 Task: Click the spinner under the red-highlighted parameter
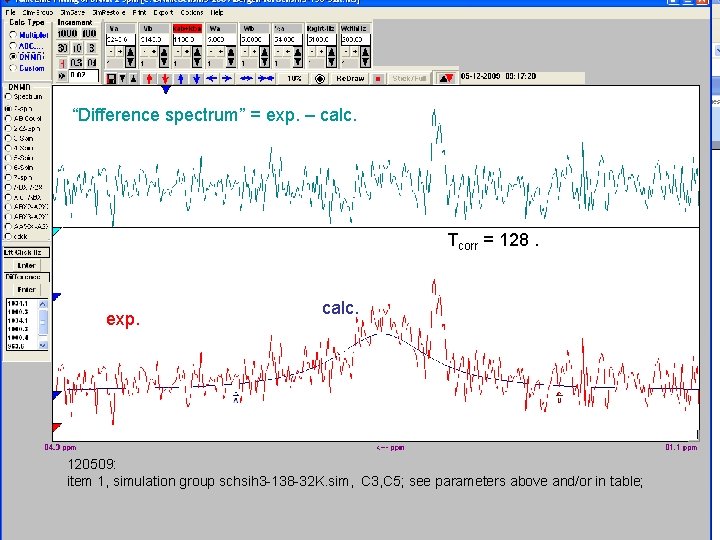pyautogui.click(x=197, y=57)
